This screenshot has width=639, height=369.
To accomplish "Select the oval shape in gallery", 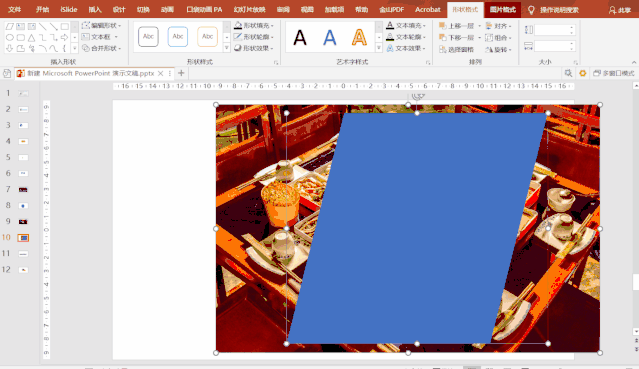I will (x=9, y=38).
